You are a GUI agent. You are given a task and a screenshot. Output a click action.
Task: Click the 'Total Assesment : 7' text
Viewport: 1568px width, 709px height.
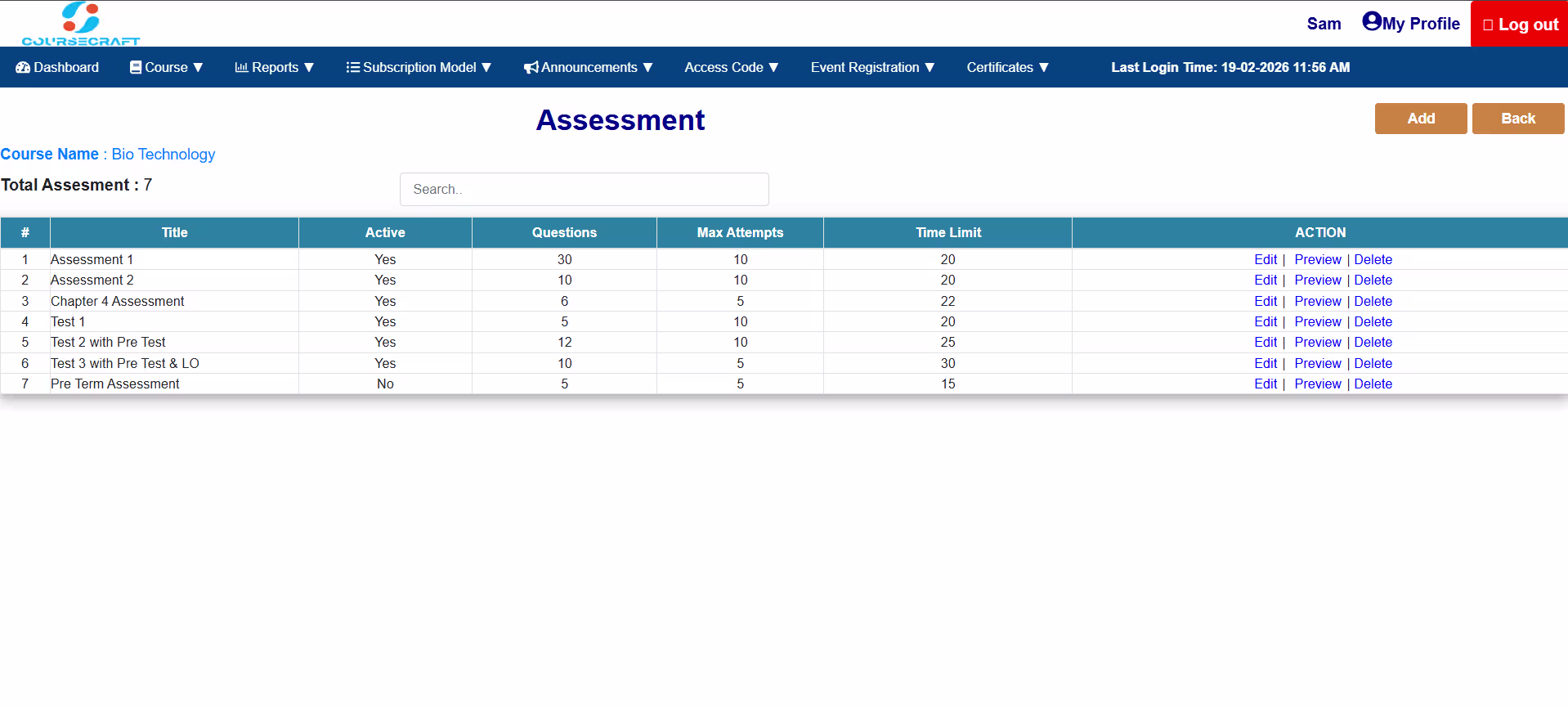76,185
